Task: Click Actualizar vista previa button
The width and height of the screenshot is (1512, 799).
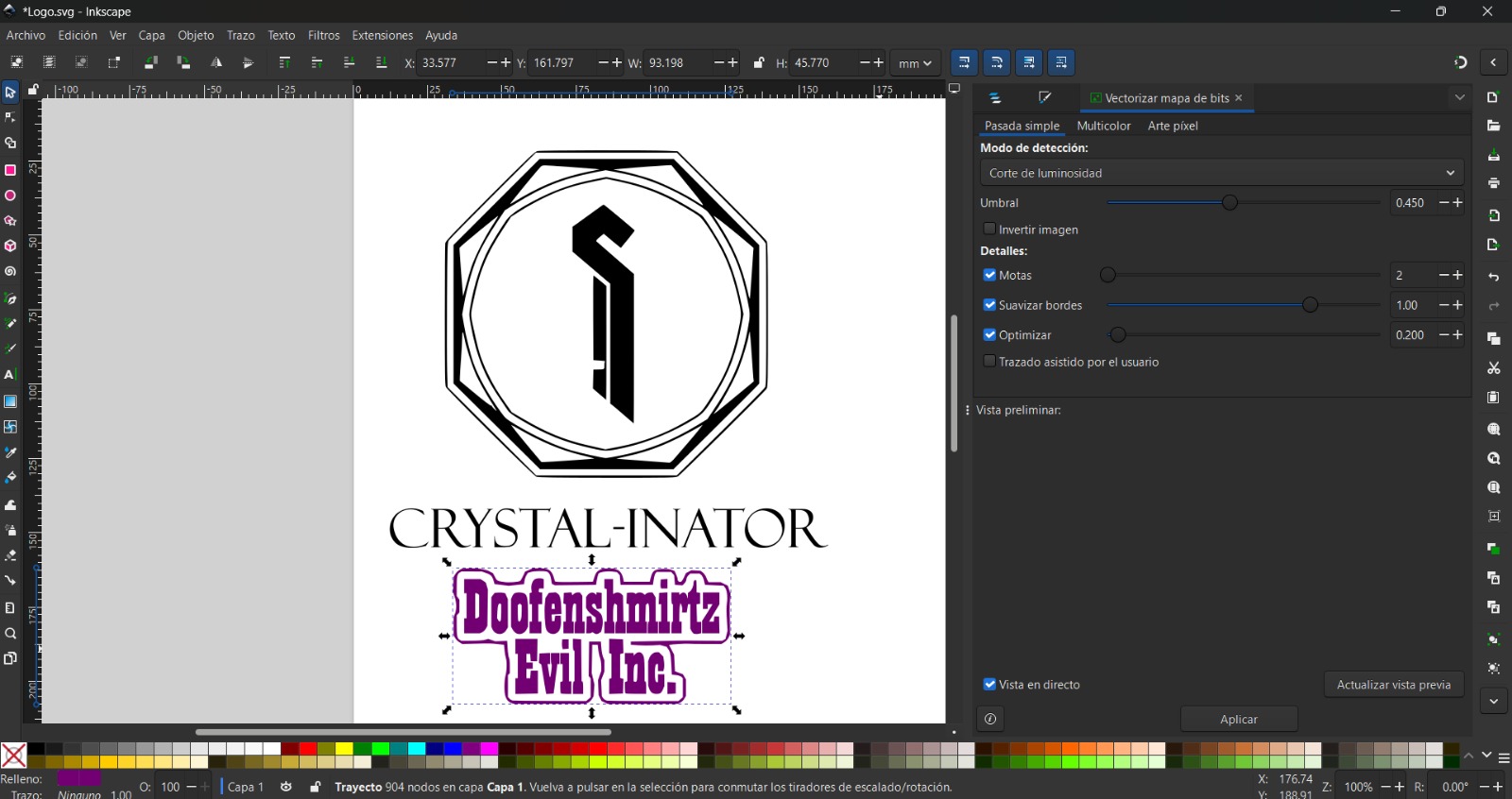Action: (1393, 685)
